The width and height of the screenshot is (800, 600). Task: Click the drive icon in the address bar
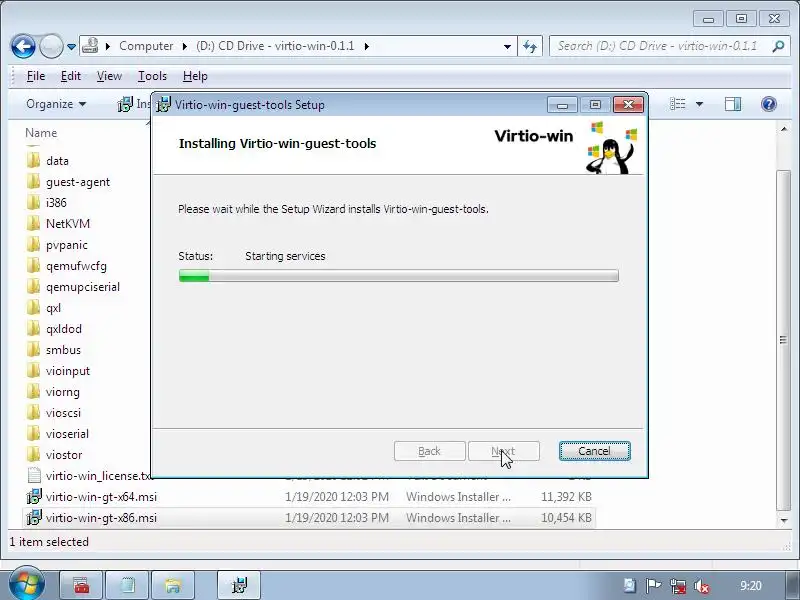tap(90, 45)
